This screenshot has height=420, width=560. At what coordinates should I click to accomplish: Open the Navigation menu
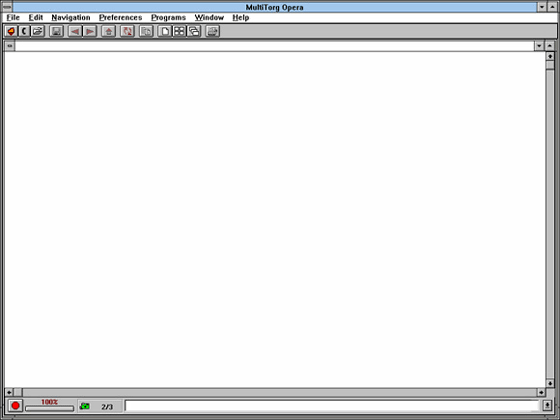(x=71, y=18)
